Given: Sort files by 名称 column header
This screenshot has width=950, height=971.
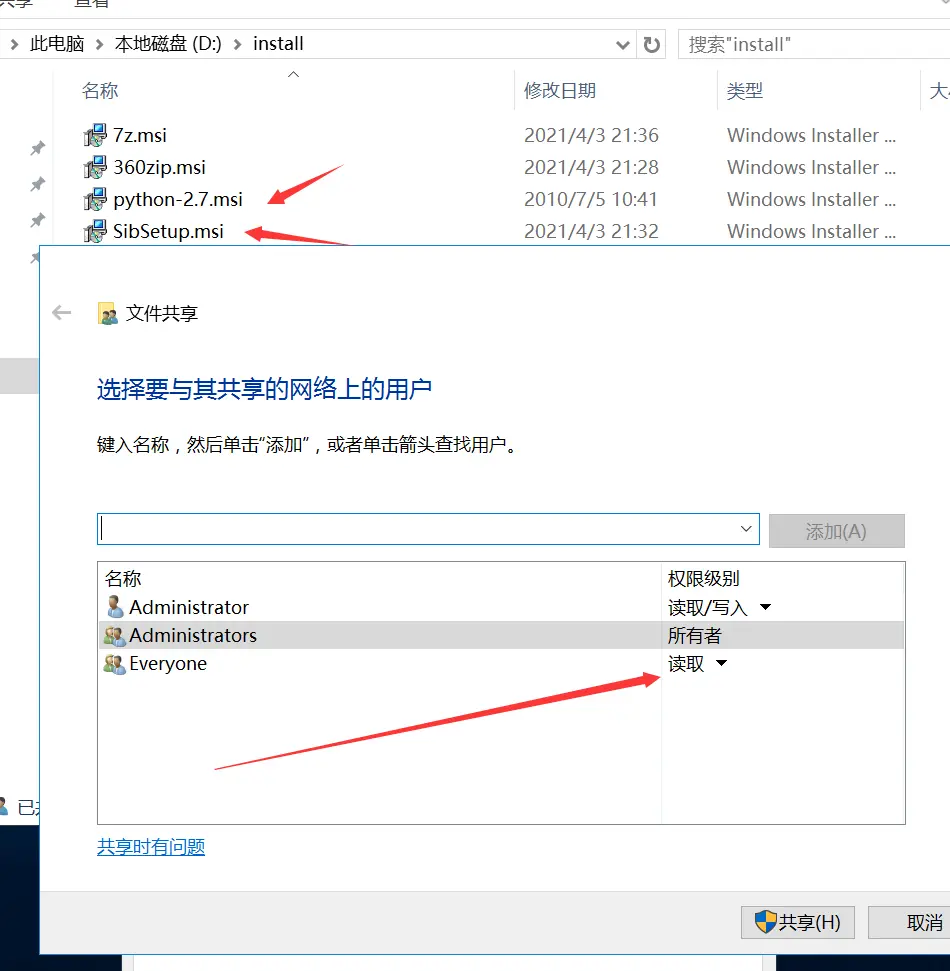Looking at the screenshot, I should coord(100,91).
